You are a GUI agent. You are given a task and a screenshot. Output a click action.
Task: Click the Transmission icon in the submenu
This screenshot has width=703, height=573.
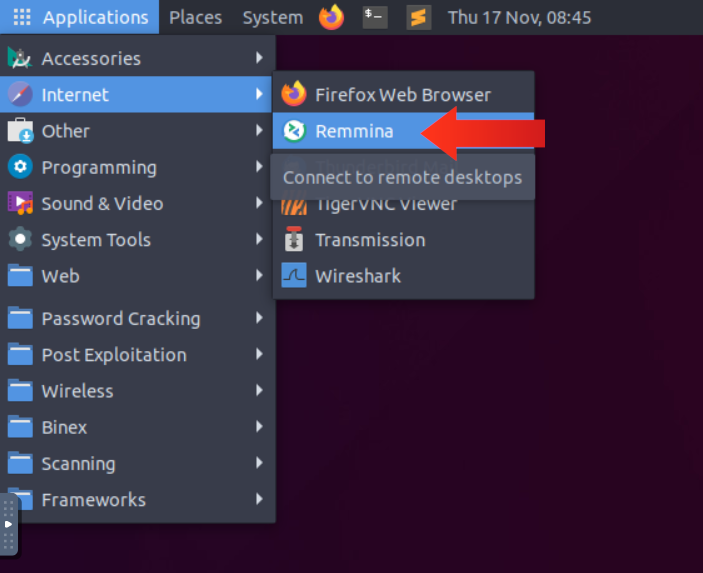[294, 240]
